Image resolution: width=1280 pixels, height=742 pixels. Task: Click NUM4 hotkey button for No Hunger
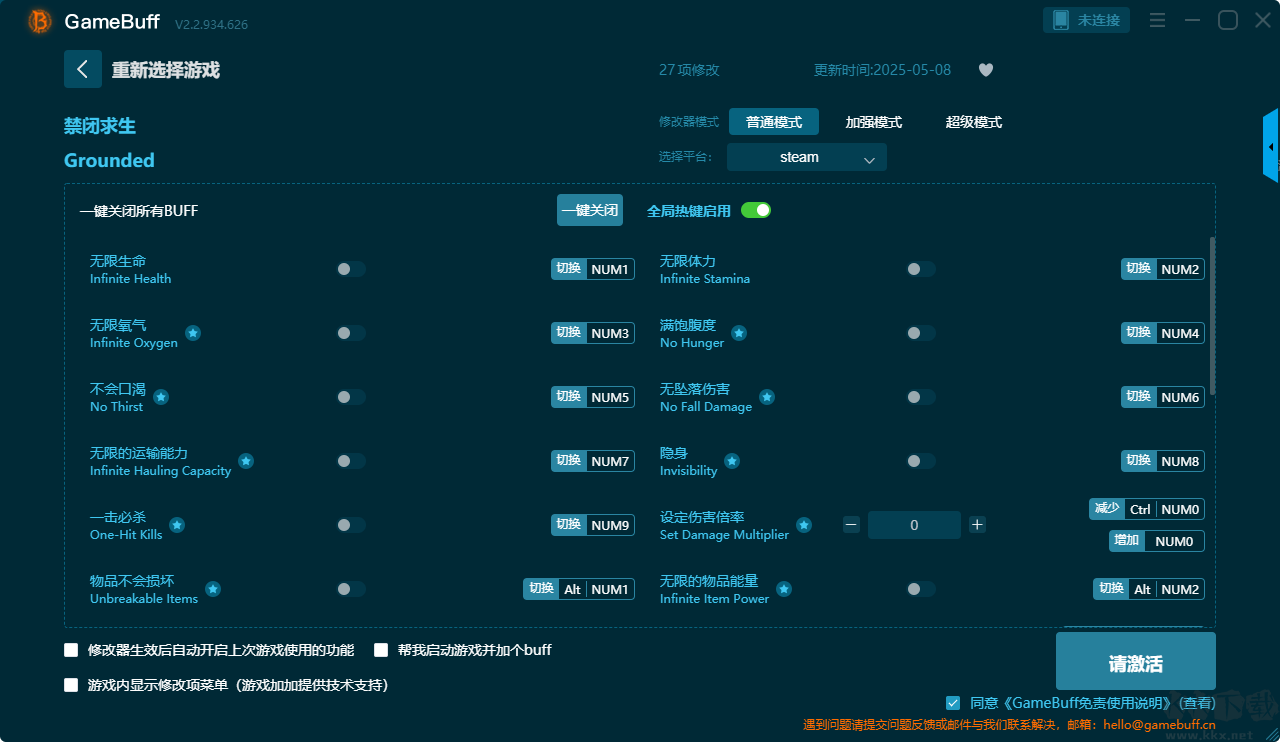click(x=1163, y=333)
